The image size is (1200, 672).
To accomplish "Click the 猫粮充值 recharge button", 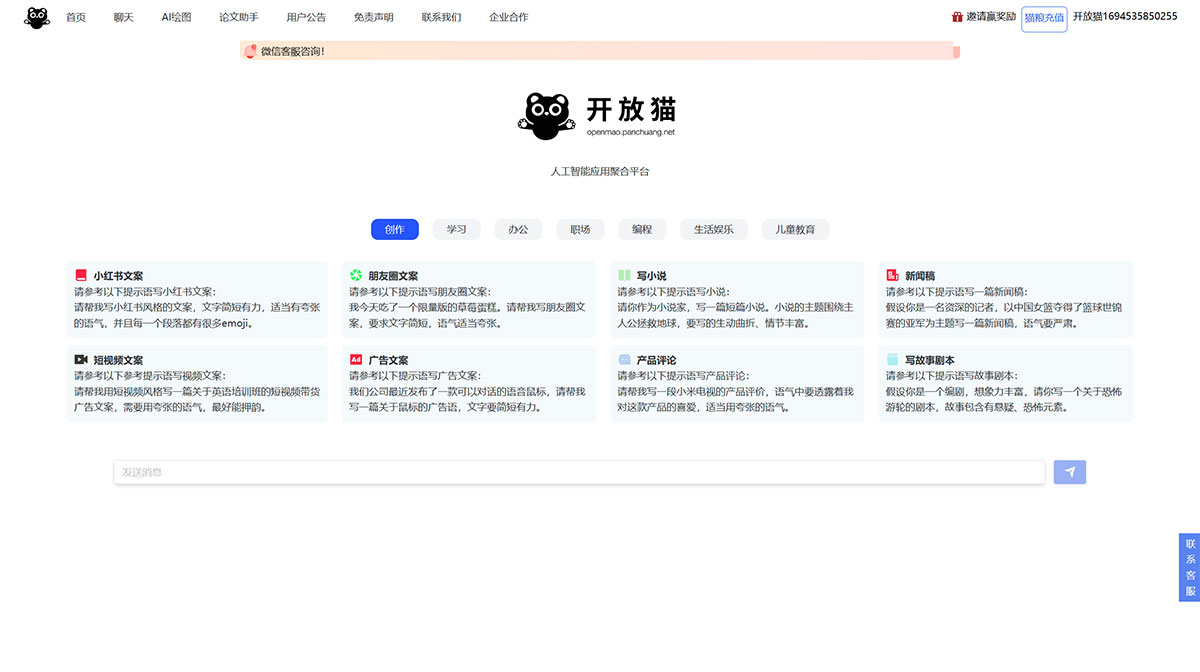I will click(x=1042, y=17).
